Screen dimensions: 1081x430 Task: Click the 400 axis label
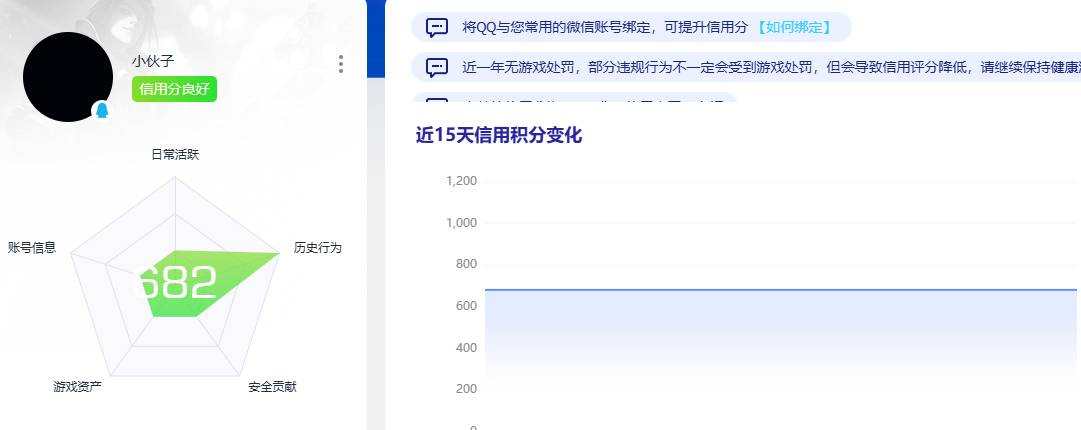pos(466,347)
